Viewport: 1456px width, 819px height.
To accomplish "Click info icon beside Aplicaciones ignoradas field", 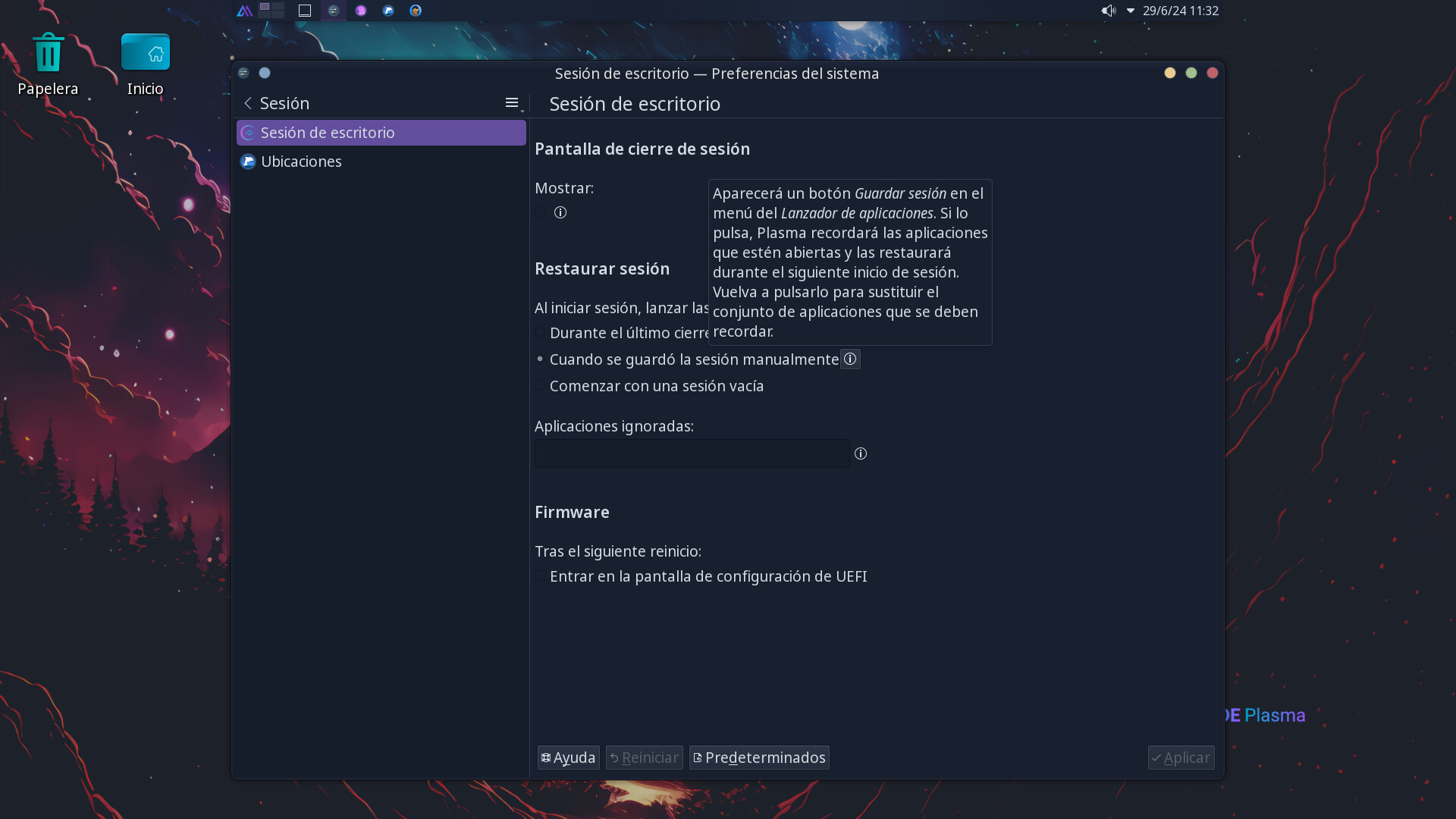I will point(860,453).
